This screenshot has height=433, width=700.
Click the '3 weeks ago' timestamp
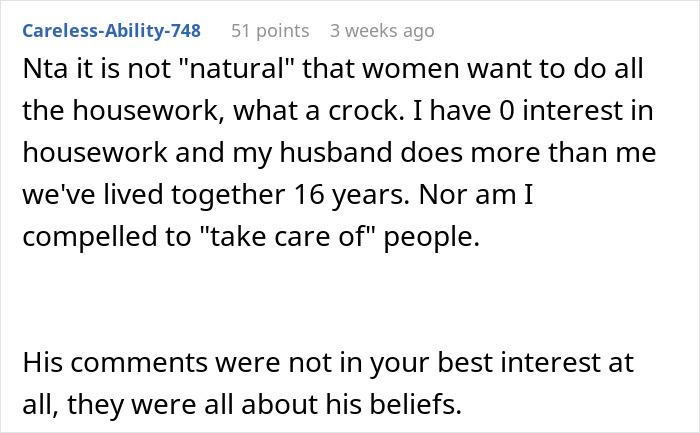(382, 31)
